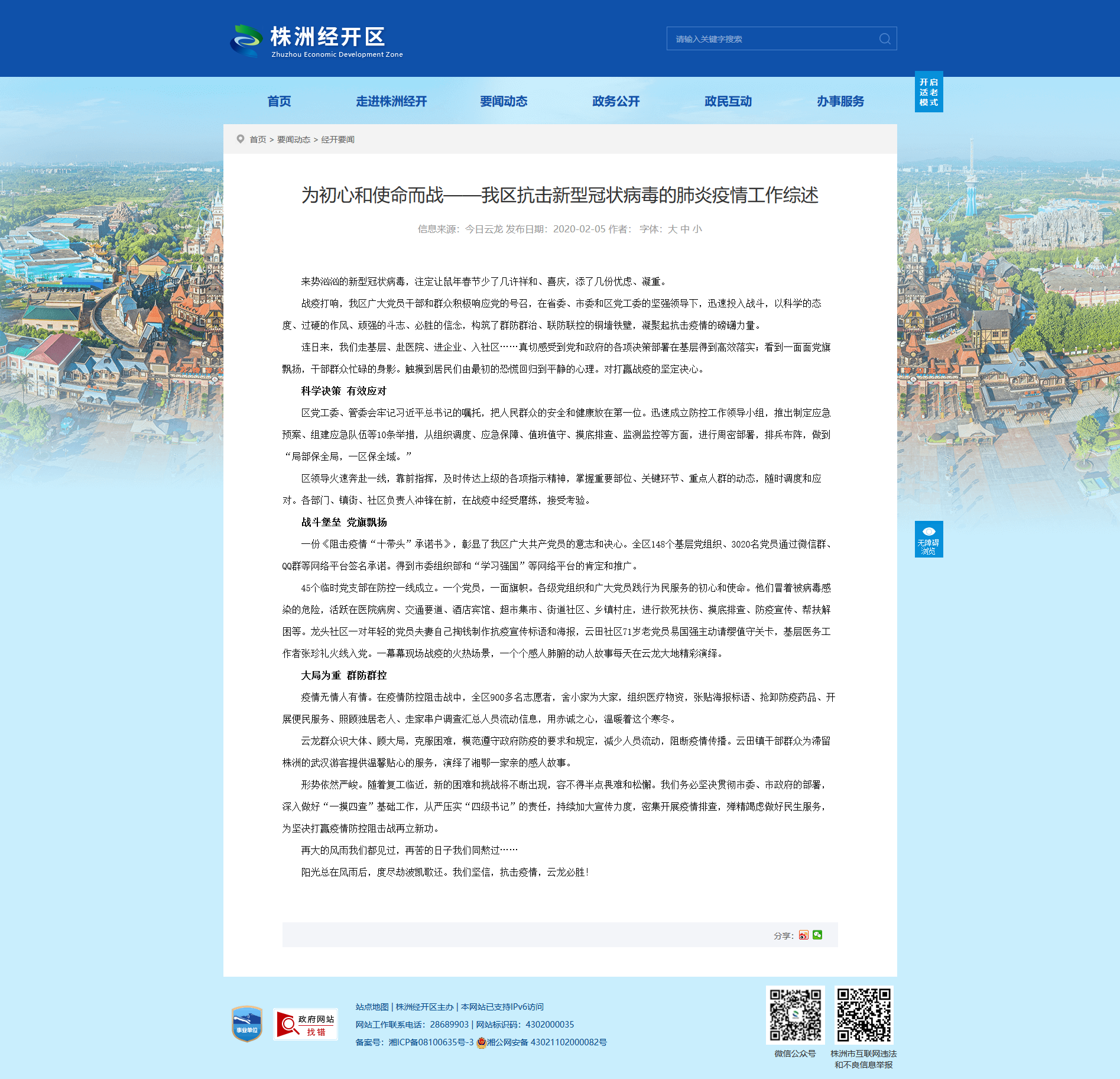The image size is (1120, 1079).
Task: Toggle 开启适老模式 elderly-friendly mode
Action: tap(929, 92)
